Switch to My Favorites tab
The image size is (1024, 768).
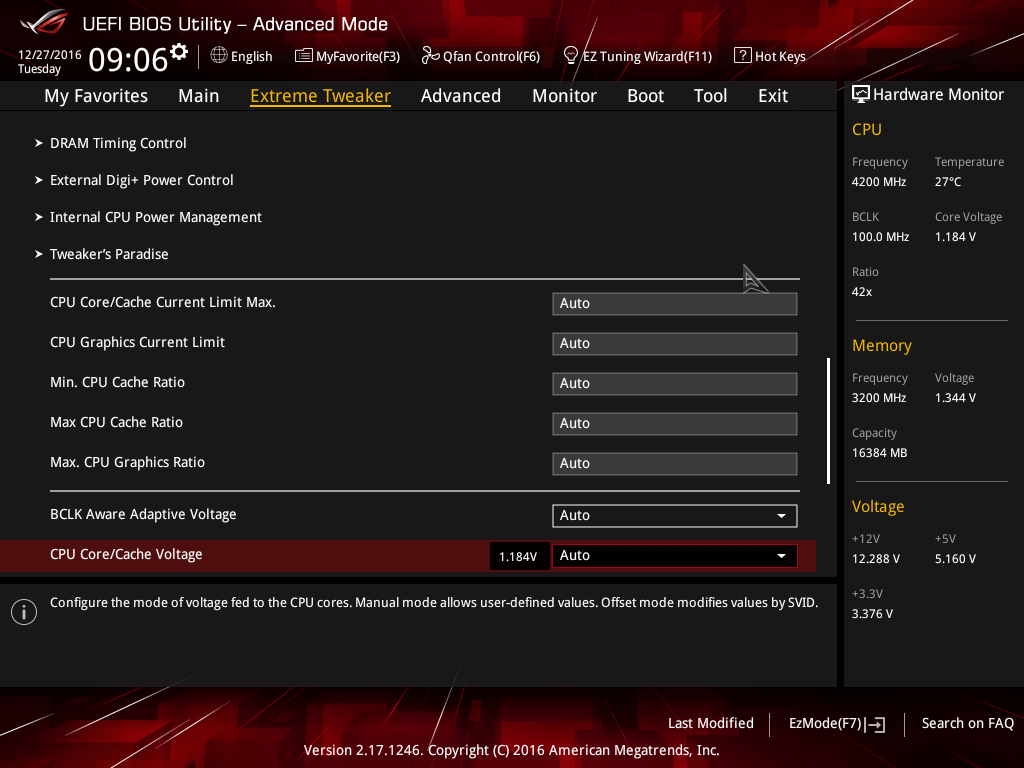click(96, 96)
